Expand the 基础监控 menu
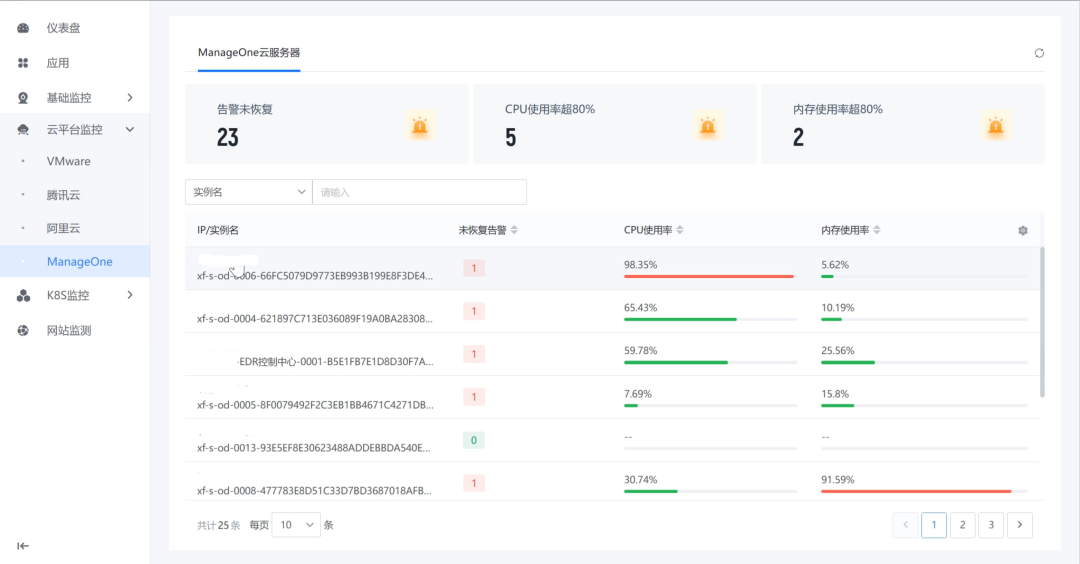Viewport: 1080px width, 564px height. click(x=129, y=98)
